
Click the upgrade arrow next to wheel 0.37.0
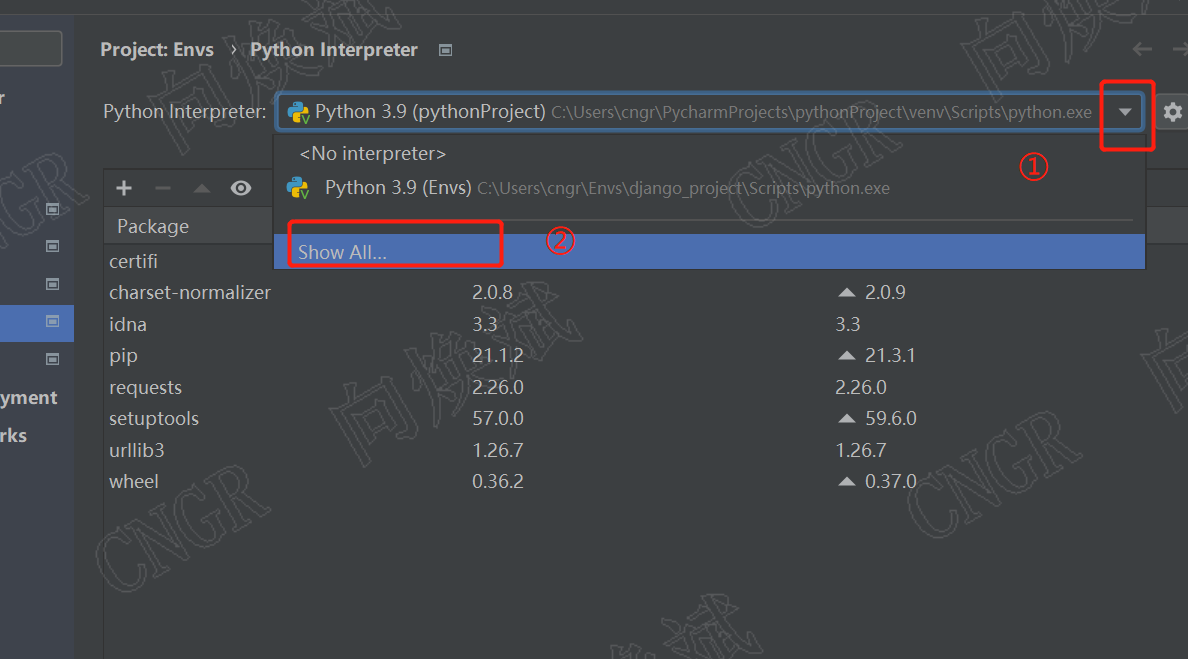point(847,481)
